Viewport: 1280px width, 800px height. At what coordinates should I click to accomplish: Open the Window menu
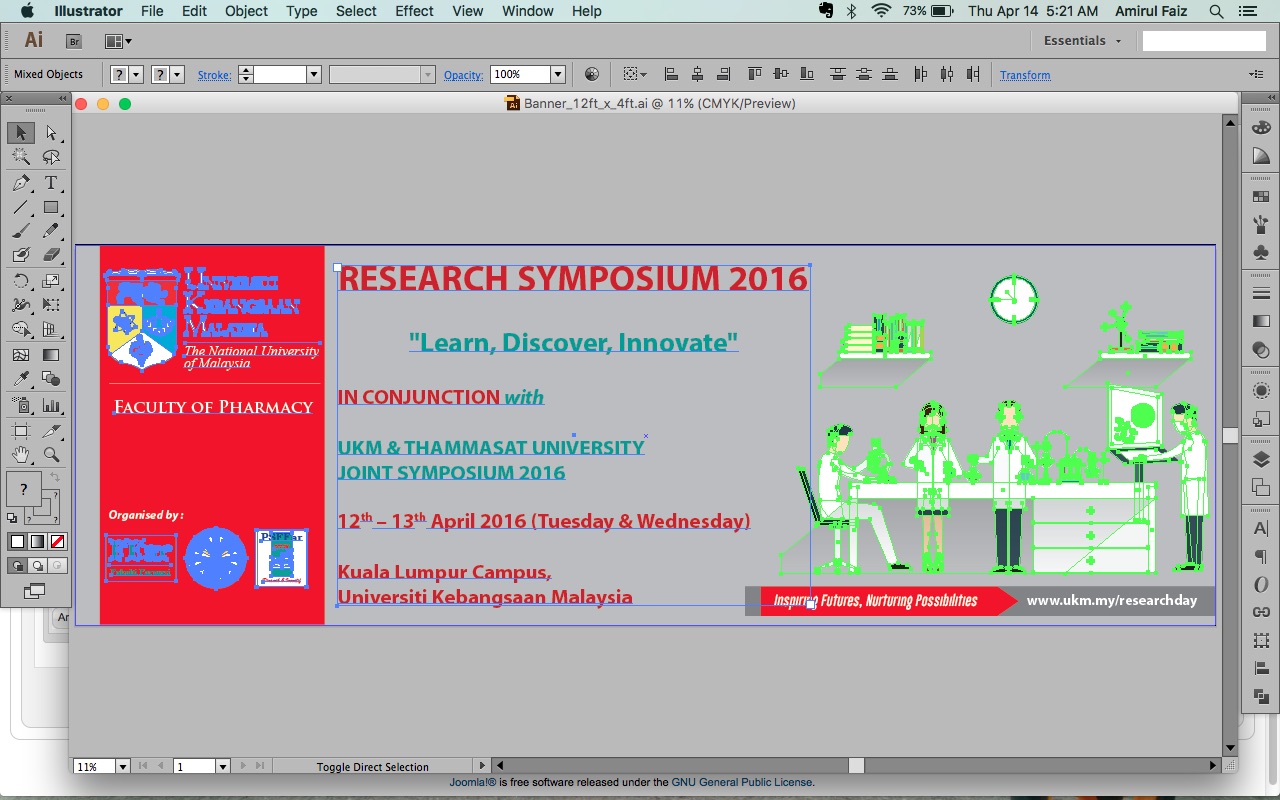click(527, 11)
